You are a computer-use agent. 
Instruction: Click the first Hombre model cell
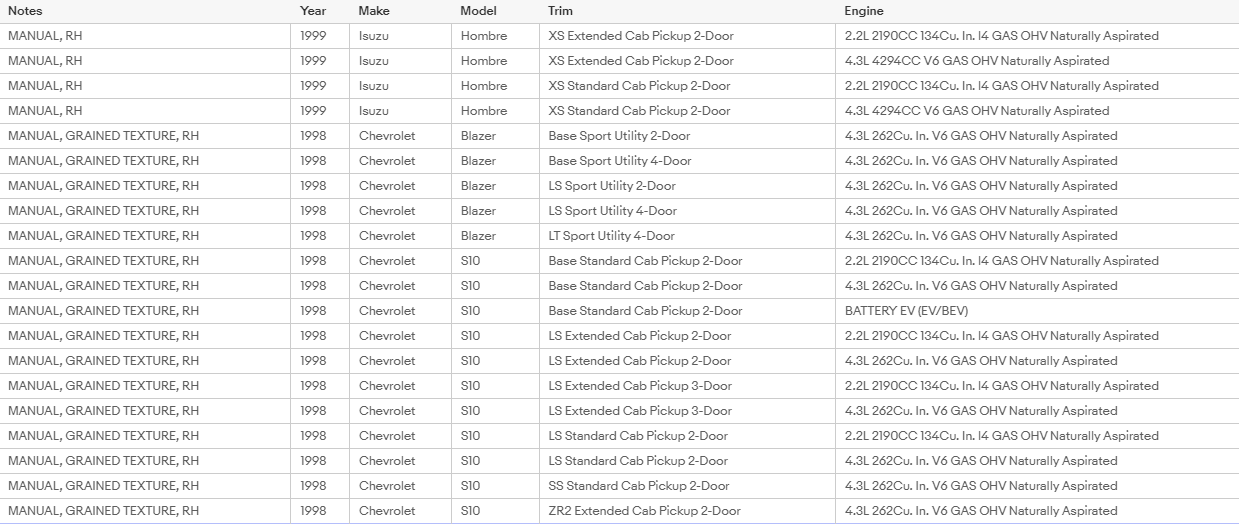(495, 36)
